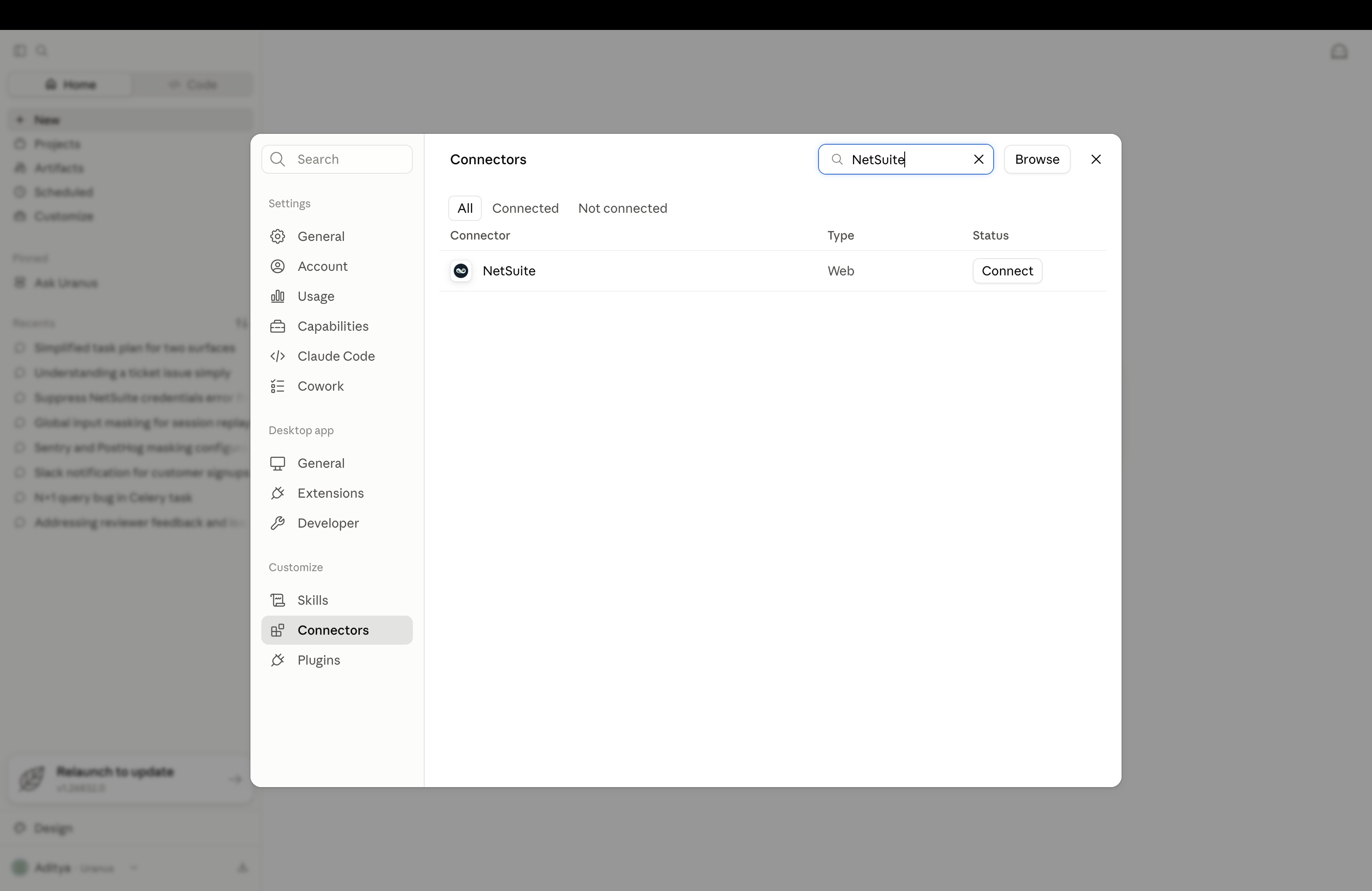Click the Connectors dialog heading

coord(488,160)
